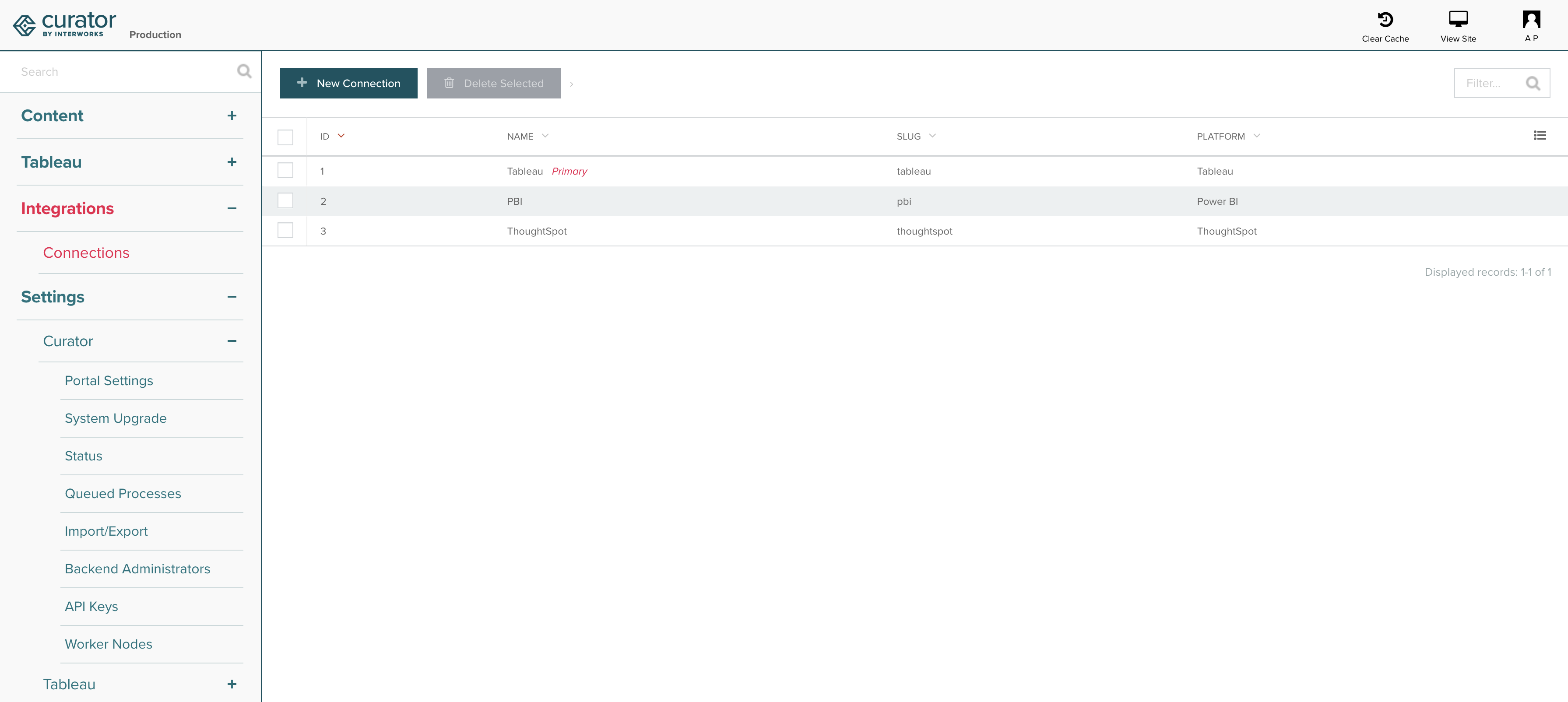Image resolution: width=1568 pixels, height=702 pixels.
Task: Open the PBI connection name
Action: tap(514, 201)
